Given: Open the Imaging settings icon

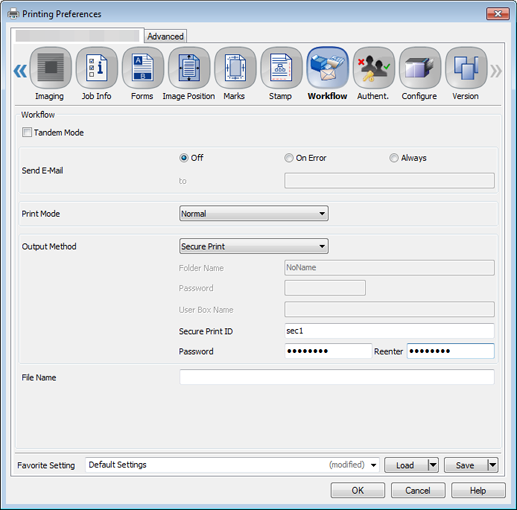Looking at the screenshot, I should point(50,68).
